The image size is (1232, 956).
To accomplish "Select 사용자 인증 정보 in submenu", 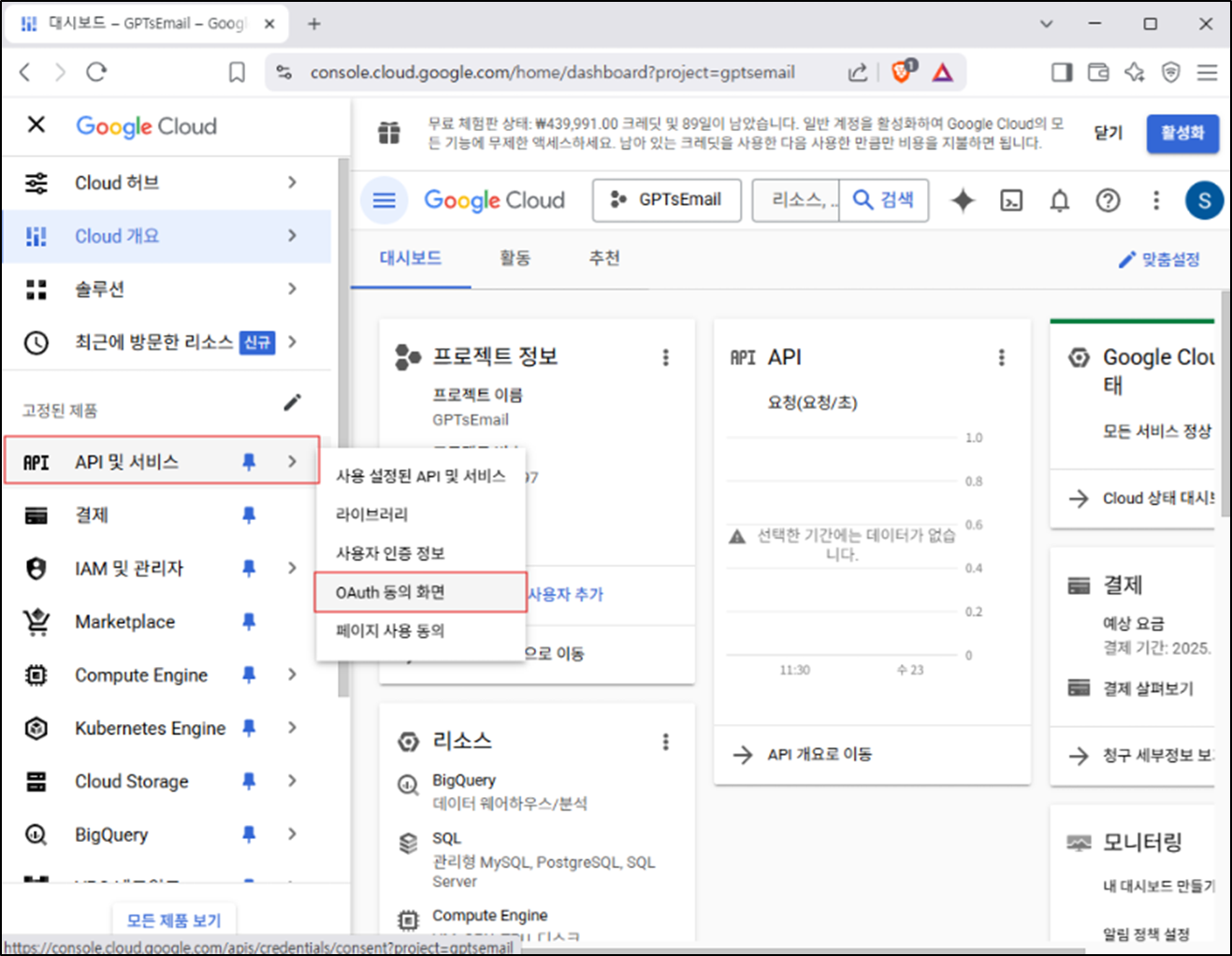I will (x=421, y=554).
